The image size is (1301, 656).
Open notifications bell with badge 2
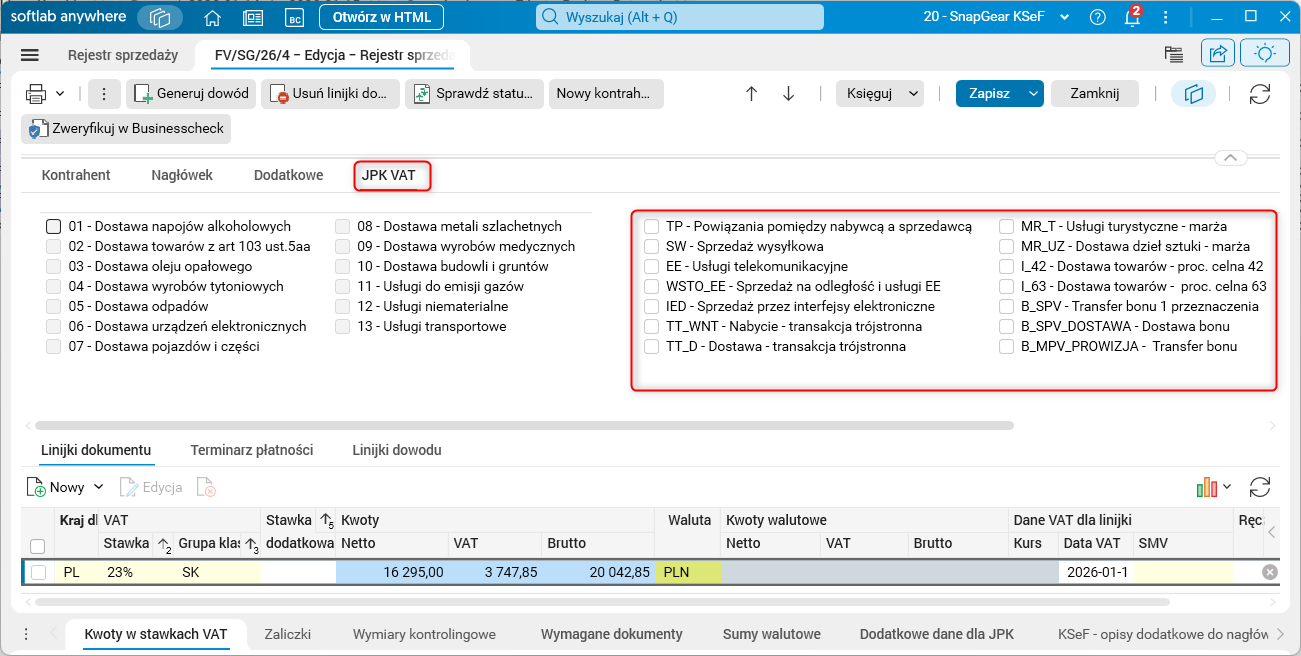tap(1132, 17)
